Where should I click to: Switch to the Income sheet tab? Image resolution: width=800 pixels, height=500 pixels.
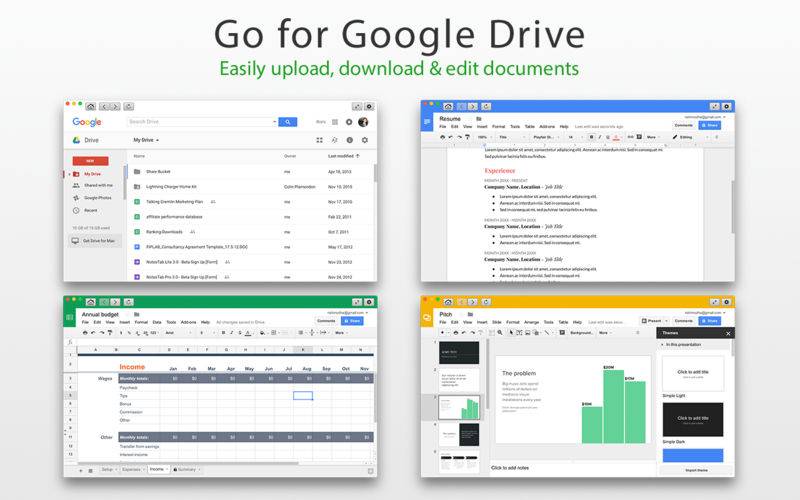click(x=159, y=469)
